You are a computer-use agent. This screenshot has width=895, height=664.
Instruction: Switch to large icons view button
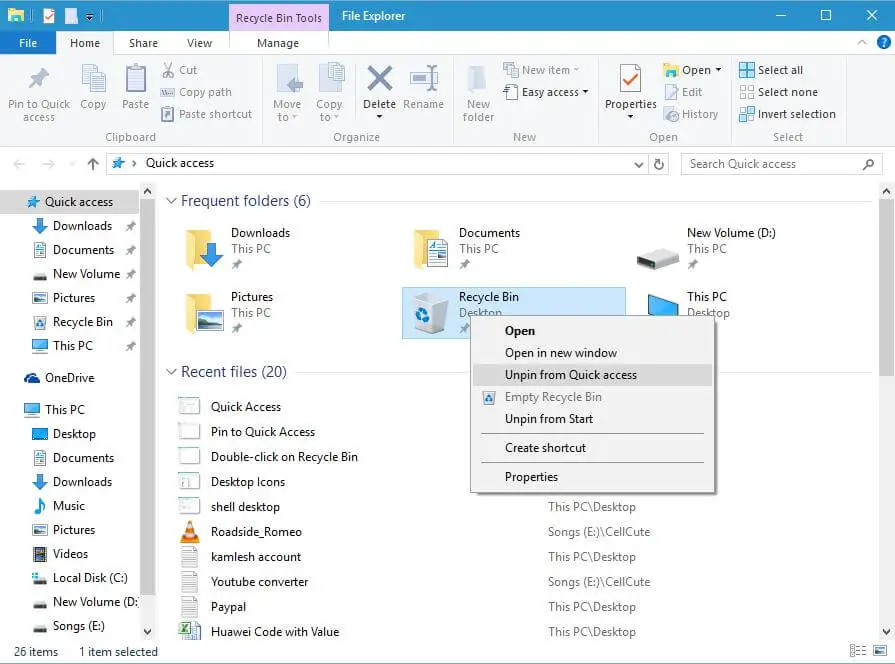[880, 651]
